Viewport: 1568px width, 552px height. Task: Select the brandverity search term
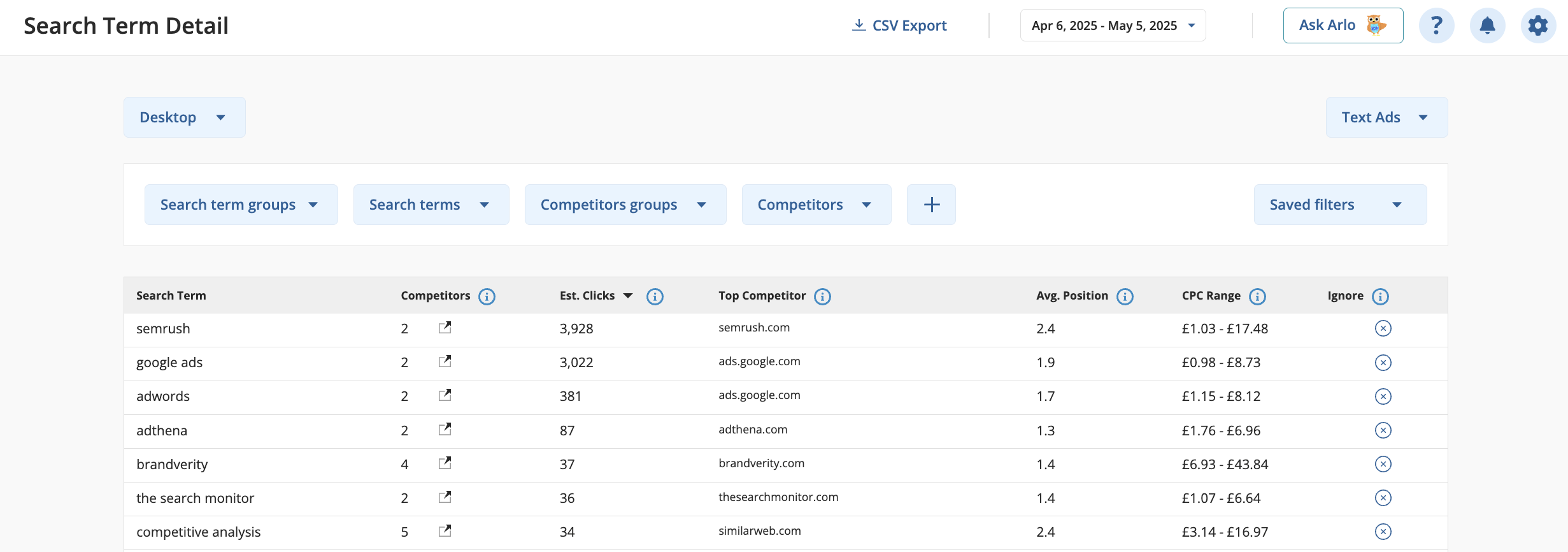(172, 465)
